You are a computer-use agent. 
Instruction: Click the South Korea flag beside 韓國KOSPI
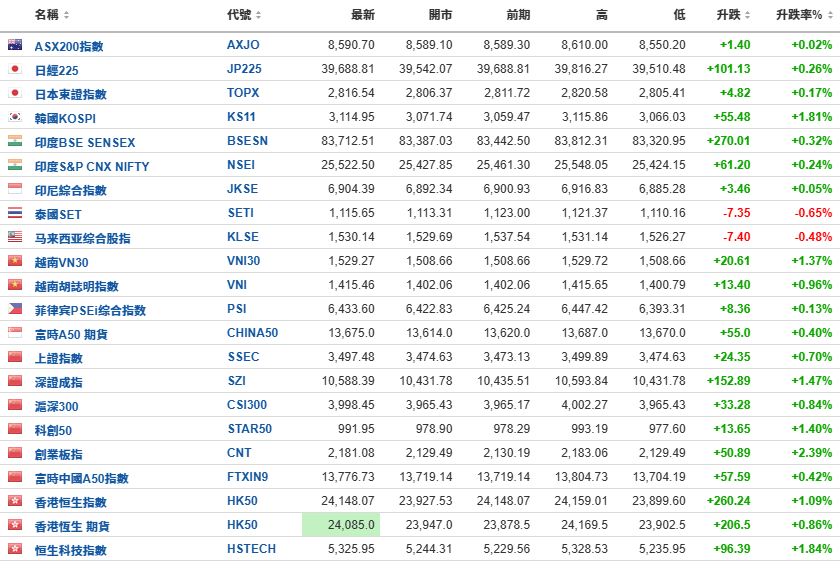(x=15, y=117)
